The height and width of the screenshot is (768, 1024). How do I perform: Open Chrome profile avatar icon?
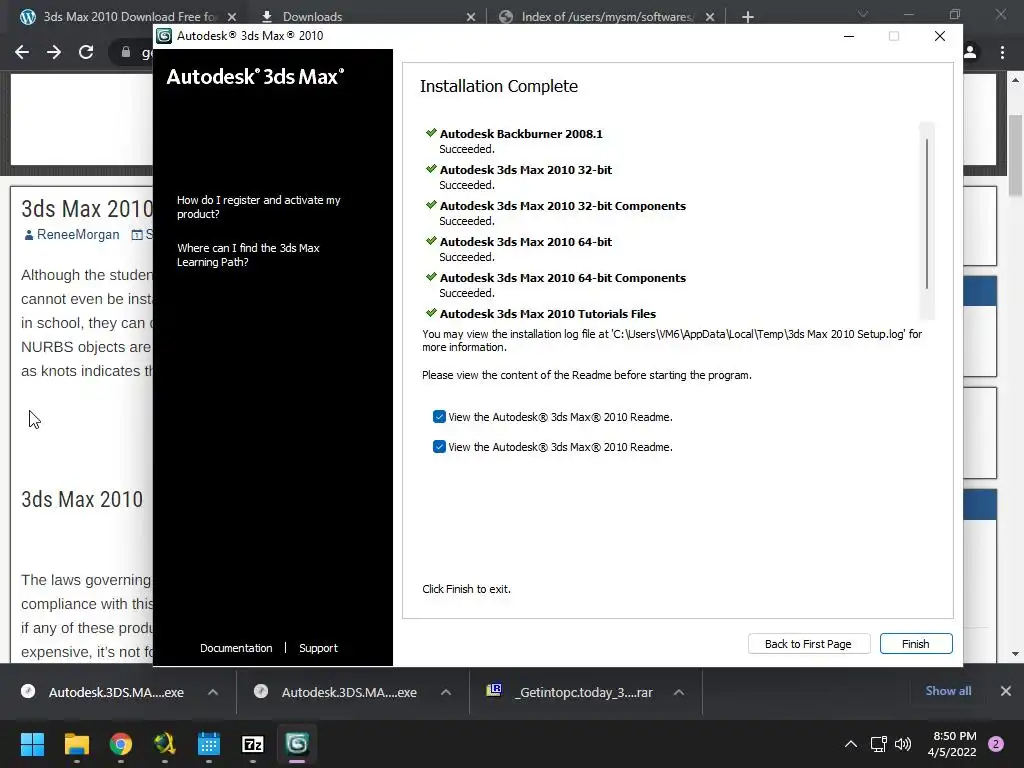tap(970, 52)
